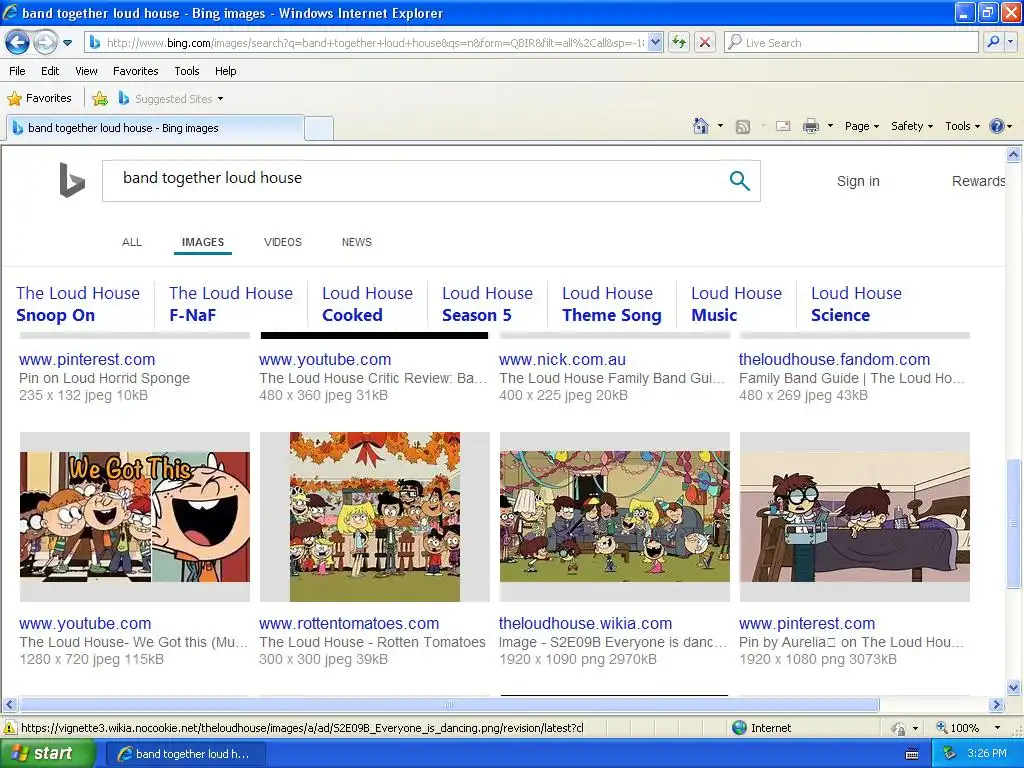Open the 100% zoom level dropdown
The image size is (1024, 768).
click(x=997, y=728)
